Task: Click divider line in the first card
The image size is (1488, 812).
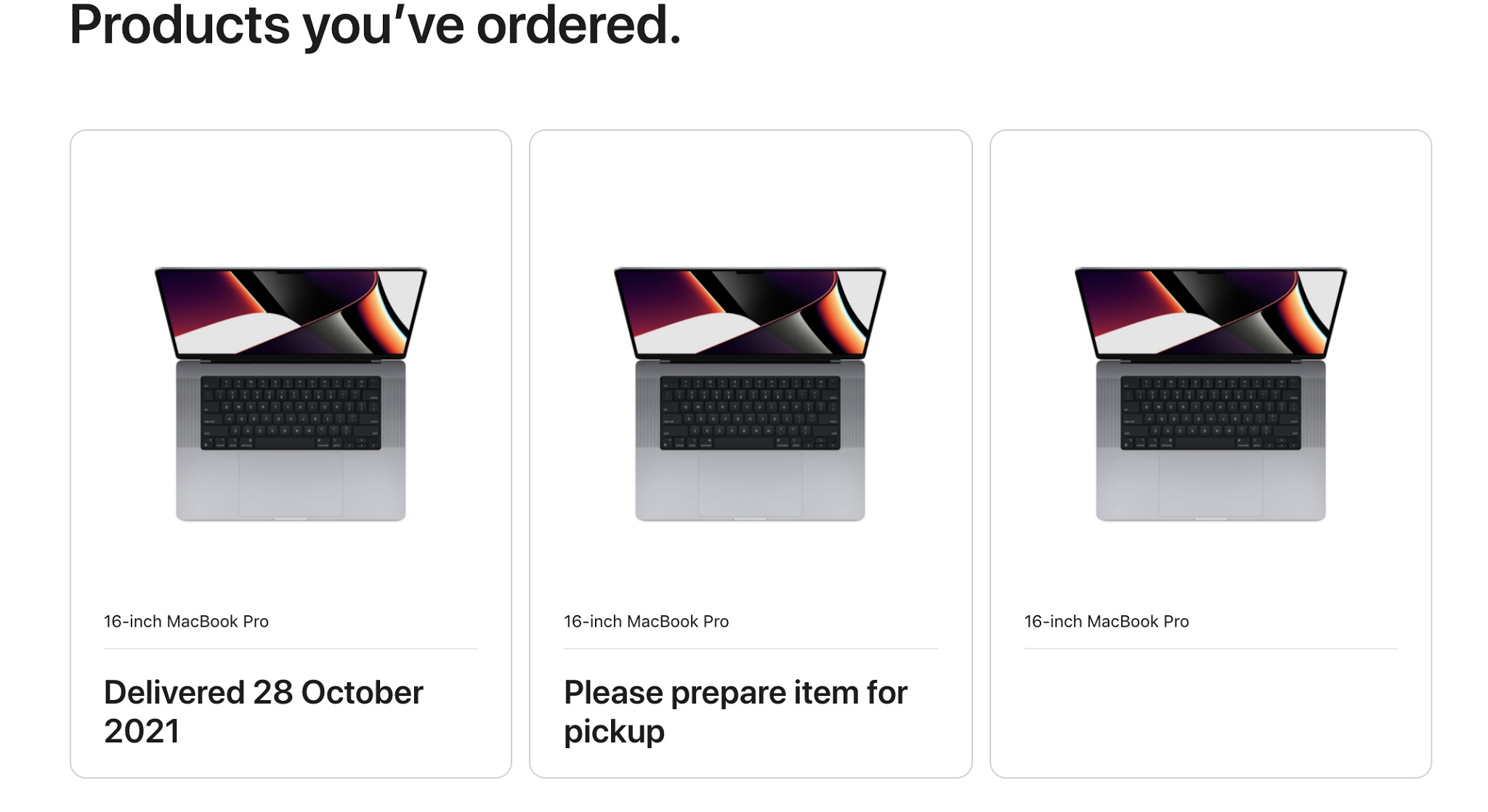Action: tap(291, 649)
